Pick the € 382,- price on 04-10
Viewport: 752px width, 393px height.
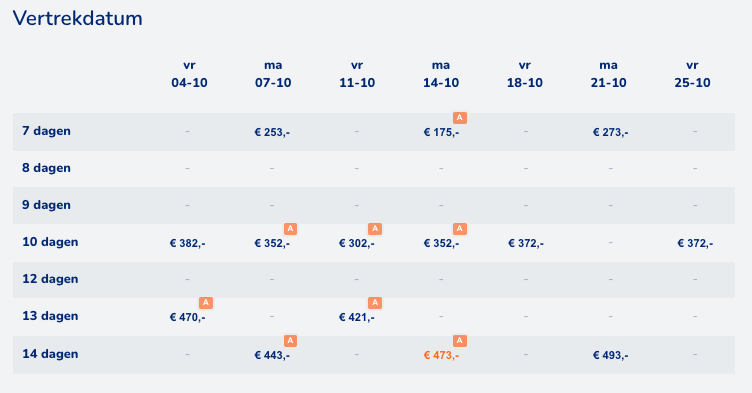click(x=188, y=243)
